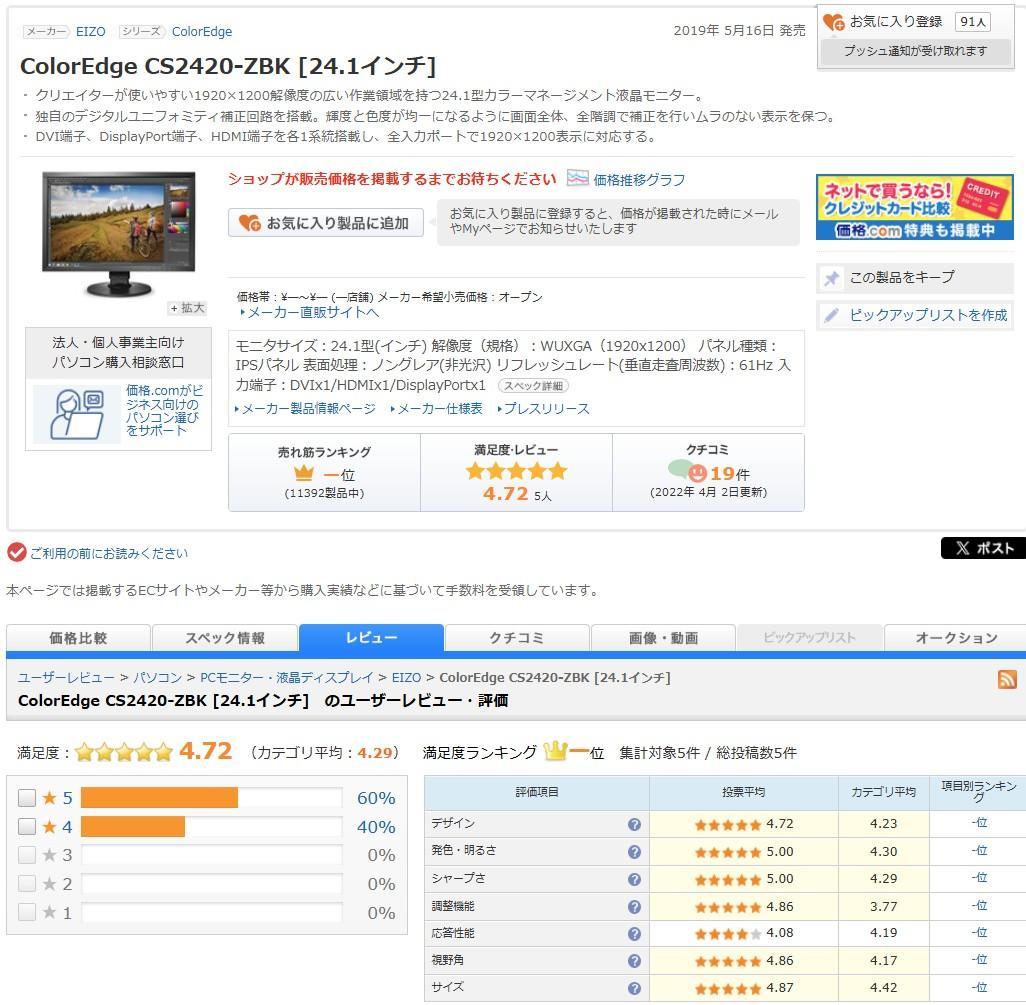Click the checkmark icon beside ご利用の前にお読みください
The width and height of the screenshot is (1026, 1005).
coord(14,552)
